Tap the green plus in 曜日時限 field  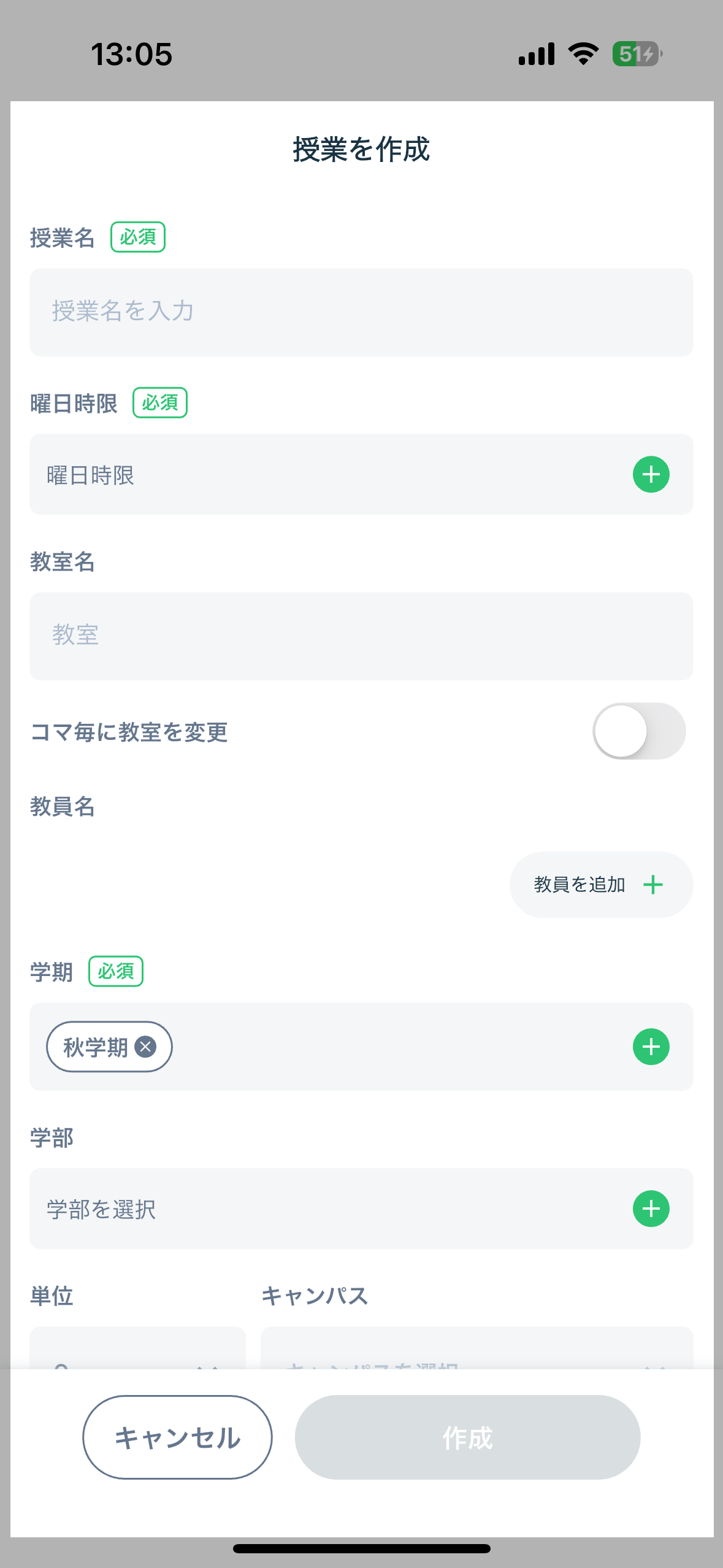coord(651,474)
